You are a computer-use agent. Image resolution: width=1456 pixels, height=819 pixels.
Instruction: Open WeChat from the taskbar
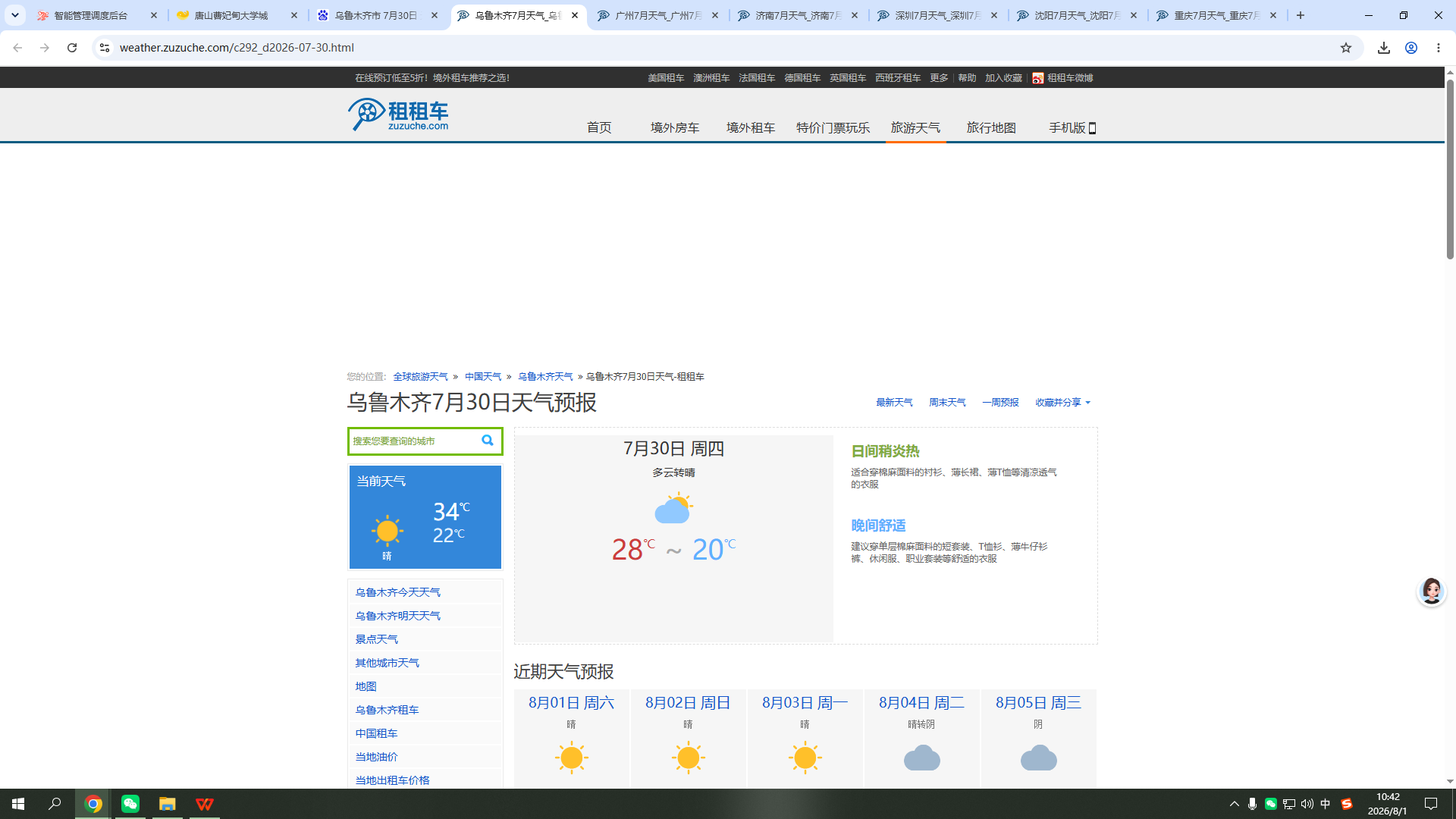[x=130, y=804]
